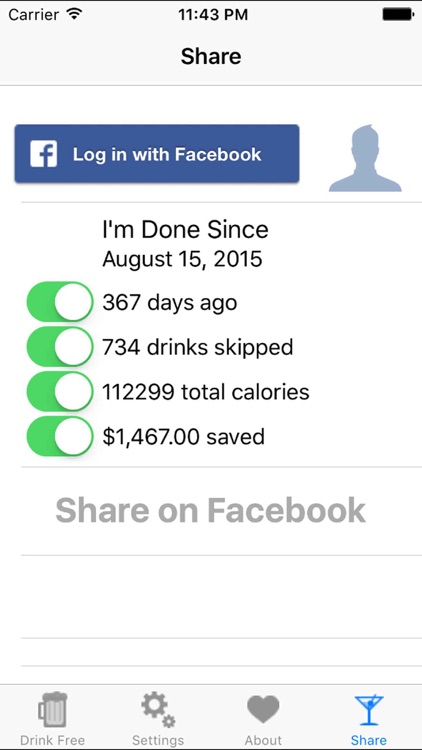
Task: Tap the Wi-Fi status icon
Action: (x=74, y=14)
